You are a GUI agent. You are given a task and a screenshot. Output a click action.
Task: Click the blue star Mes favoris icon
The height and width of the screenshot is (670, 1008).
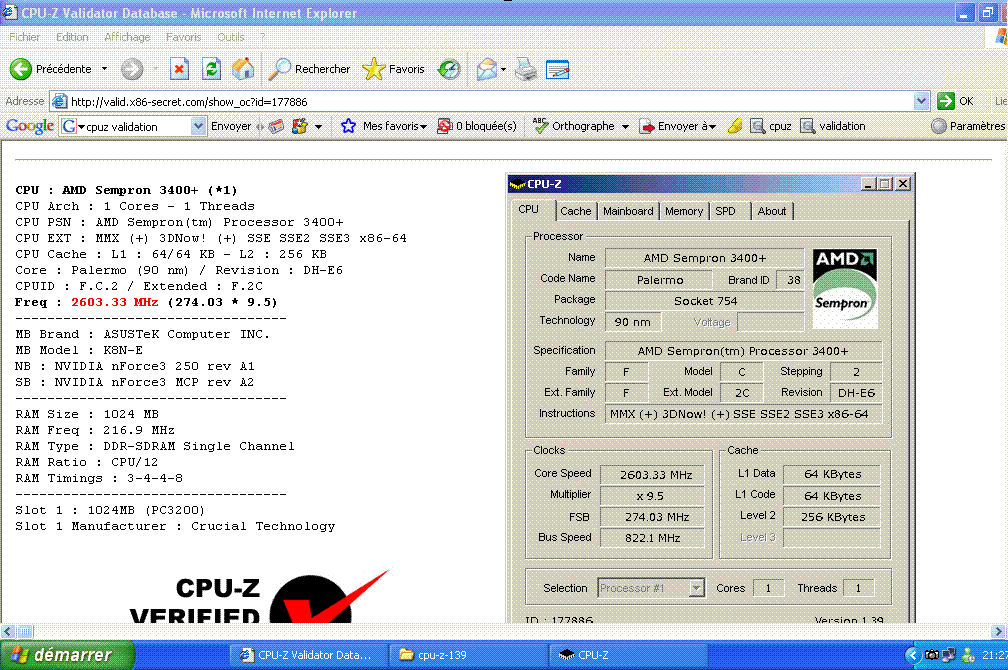pos(348,126)
